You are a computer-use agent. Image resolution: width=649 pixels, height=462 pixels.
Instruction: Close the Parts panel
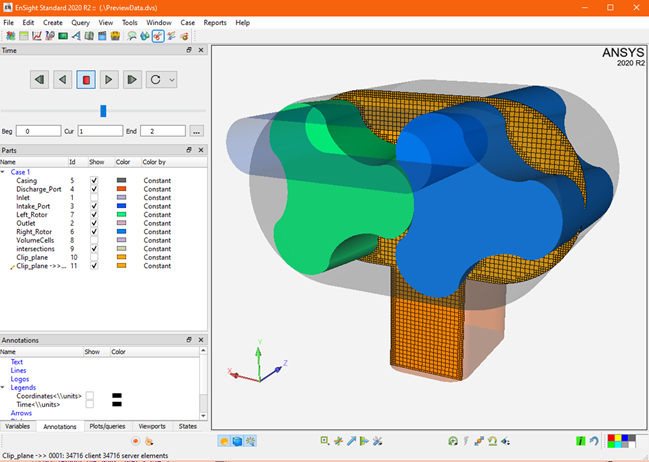point(201,150)
